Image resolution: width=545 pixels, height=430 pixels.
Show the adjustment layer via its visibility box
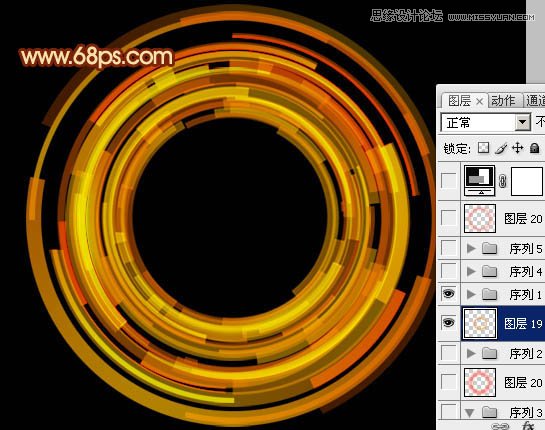449,181
